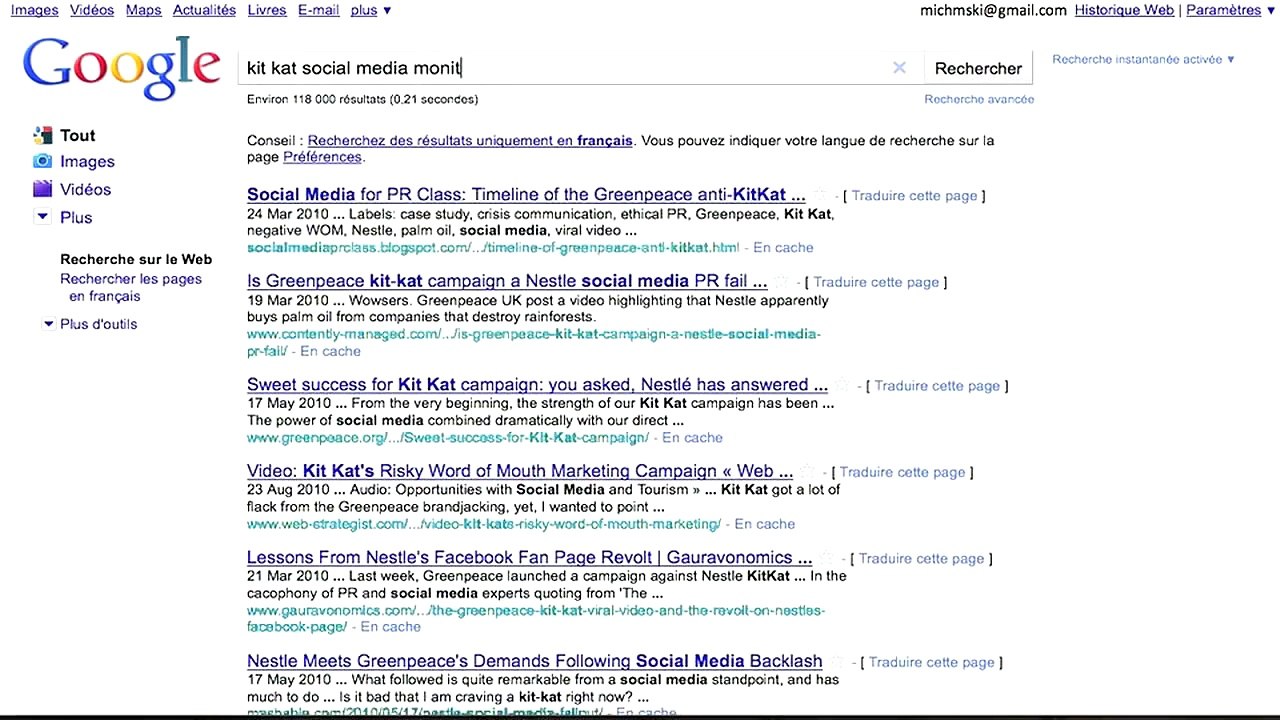The width and height of the screenshot is (1280, 720).
Task: Open 'En cache' for contently-managed.com result
Action: [330, 352]
